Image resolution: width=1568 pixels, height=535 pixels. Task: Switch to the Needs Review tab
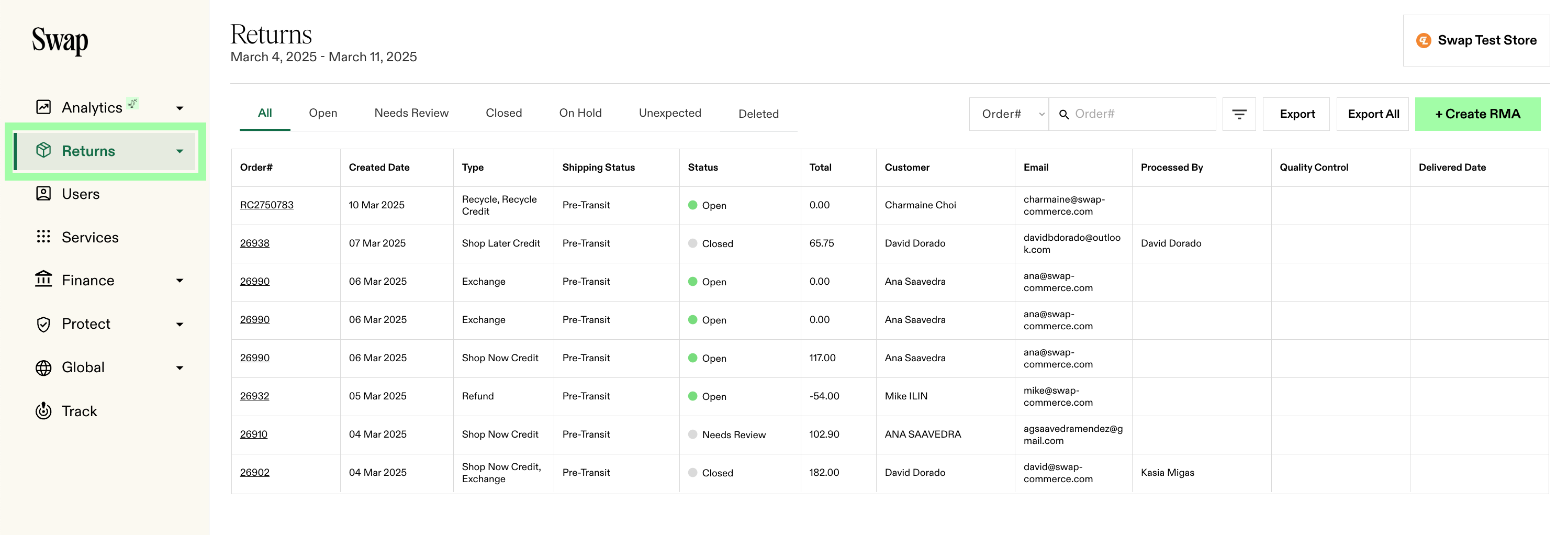(411, 113)
